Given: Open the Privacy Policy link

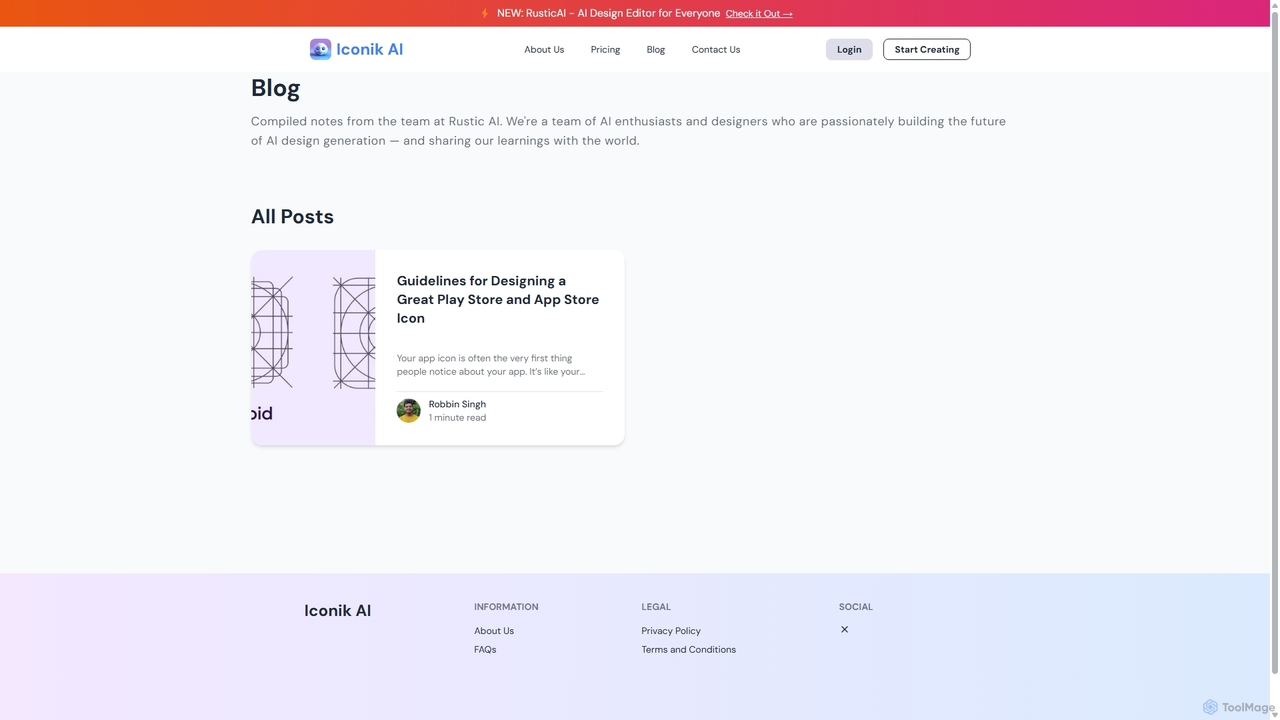Looking at the screenshot, I should (671, 631).
